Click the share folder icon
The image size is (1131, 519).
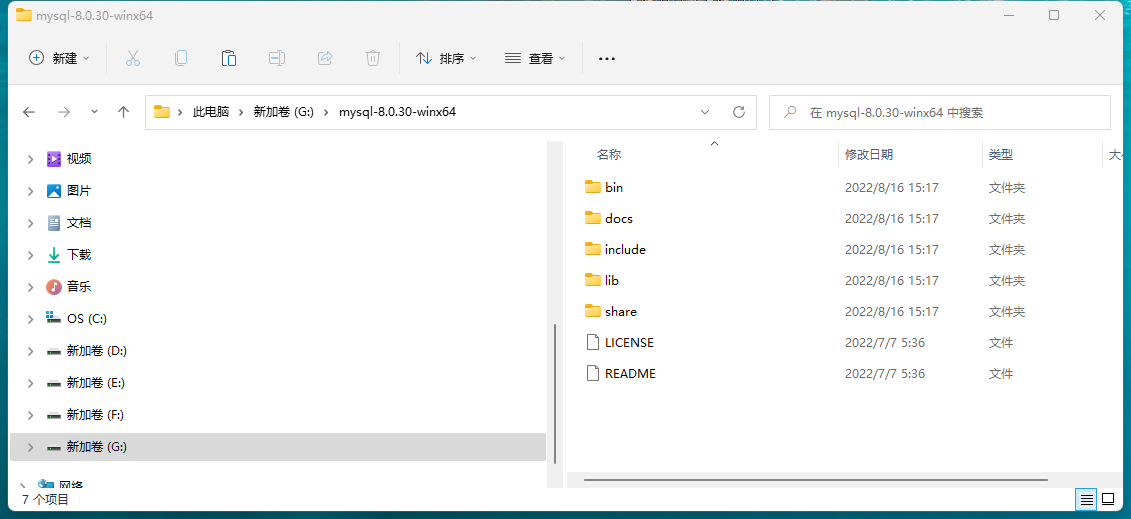tap(593, 311)
